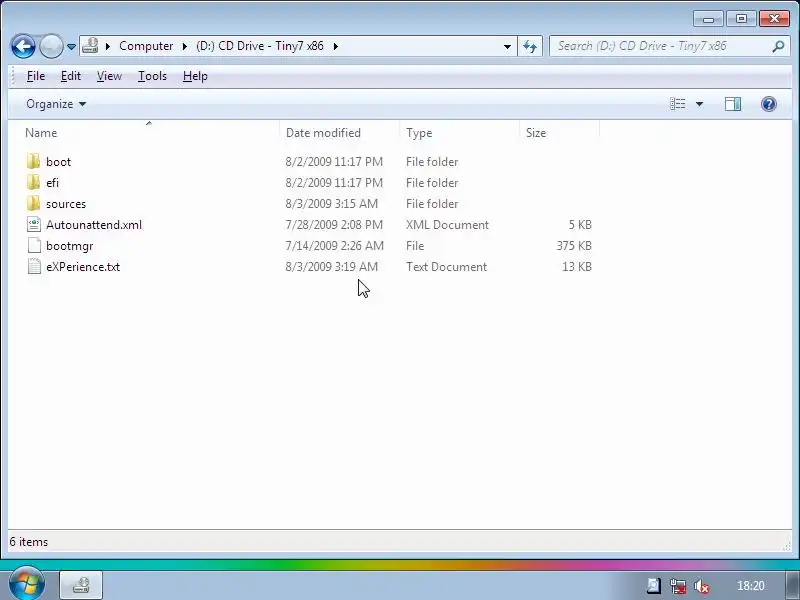Open recent pages dropdown next to Forward
Viewport: 800px width, 600px height.
(x=71, y=46)
